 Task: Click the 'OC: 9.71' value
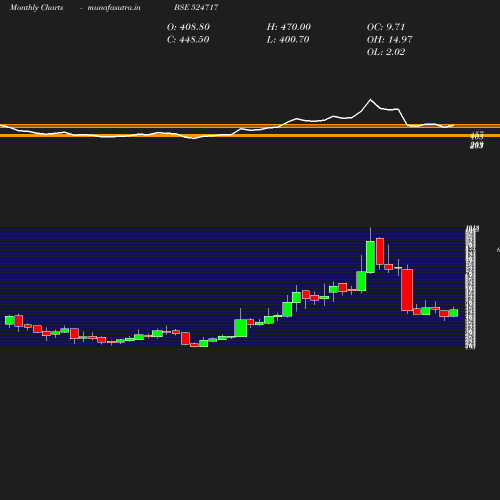tap(386, 27)
